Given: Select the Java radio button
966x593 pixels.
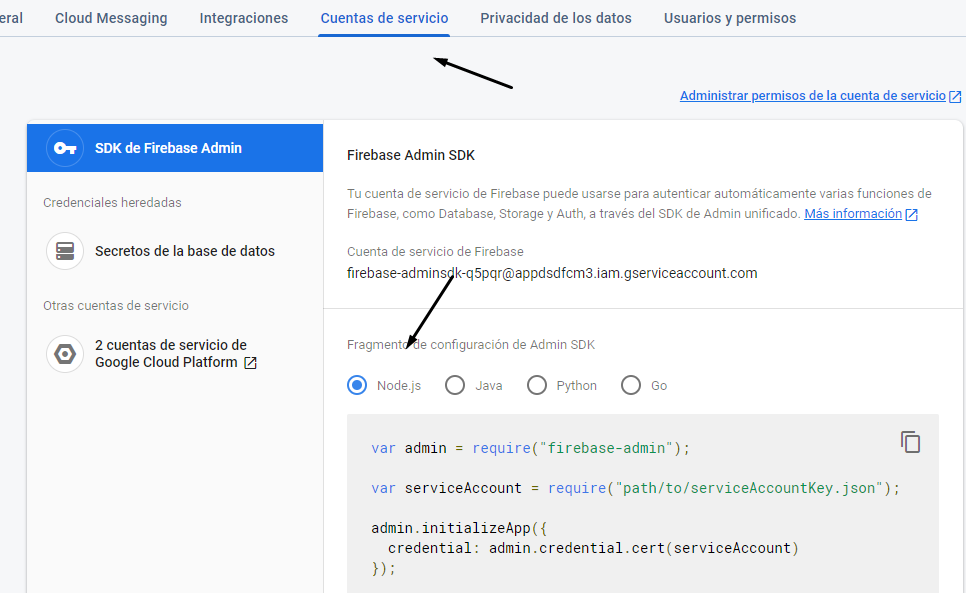Looking at the screenshot, I should point(455,385).
